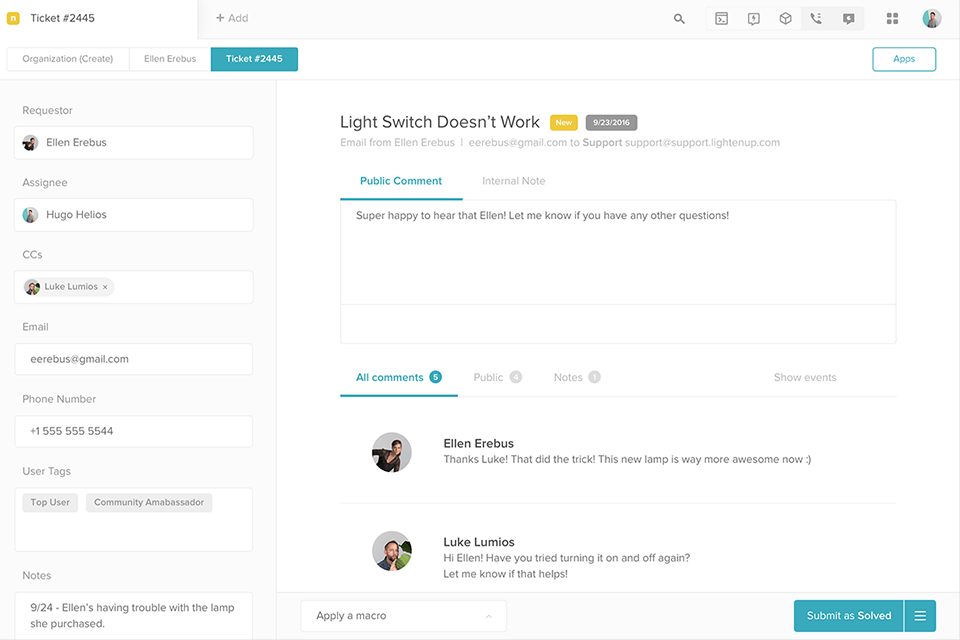960x640 pixels.
Task: Add a new tab with + Add
Action: pyautogui.click(x=232, y=18)
